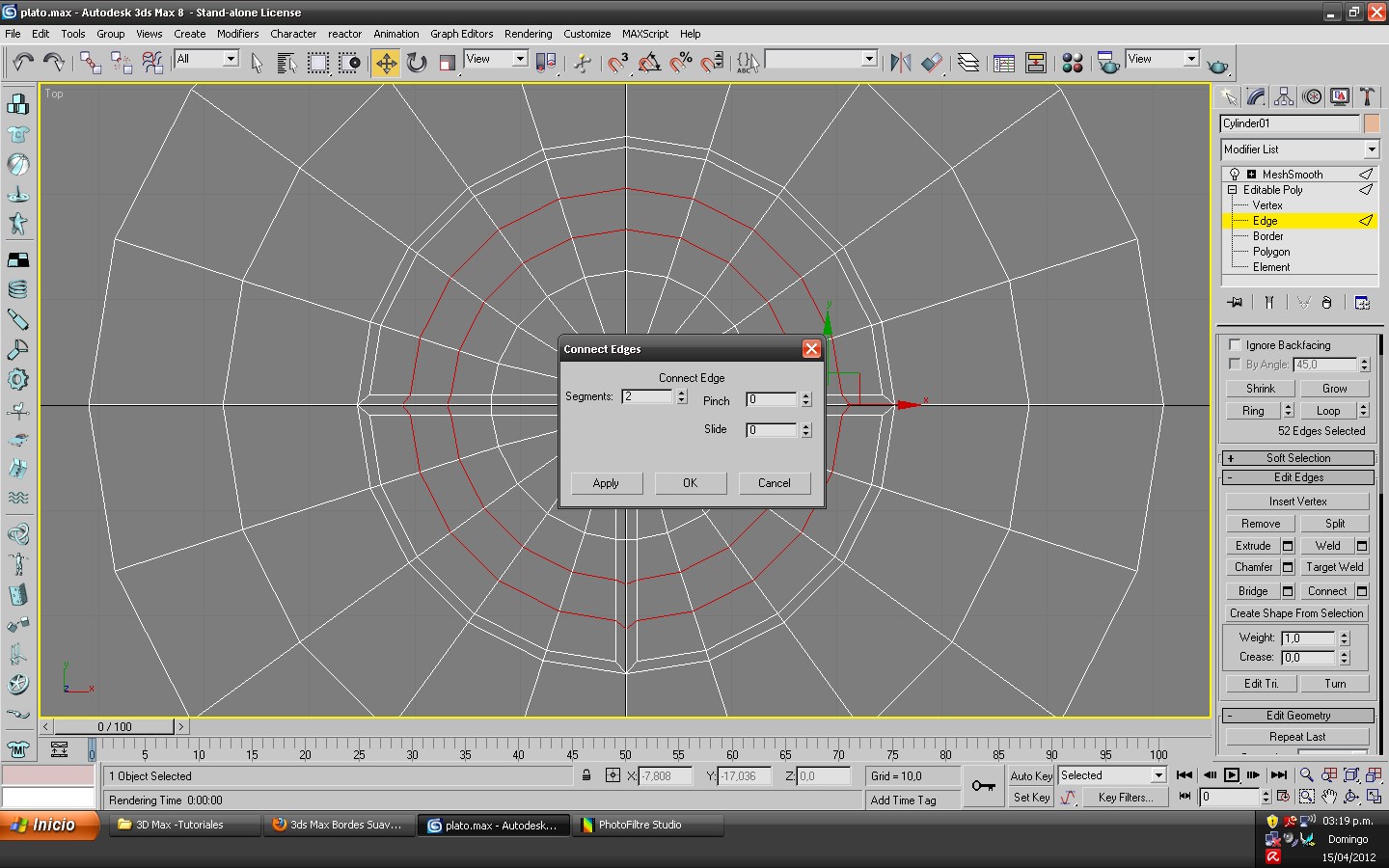
Task: Click Apply in the Connect Edges dialog
Action: (x=606, y=483)
